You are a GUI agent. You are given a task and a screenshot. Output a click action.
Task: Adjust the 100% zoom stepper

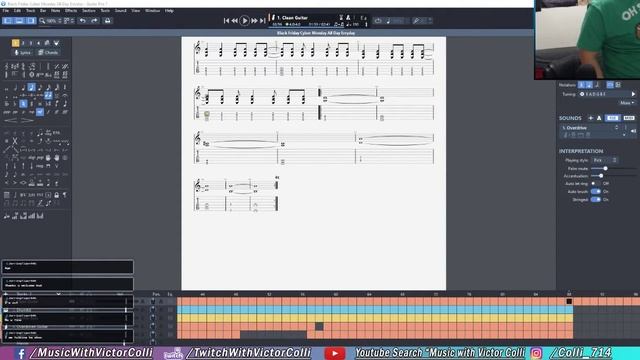click(x=60, y=20)
